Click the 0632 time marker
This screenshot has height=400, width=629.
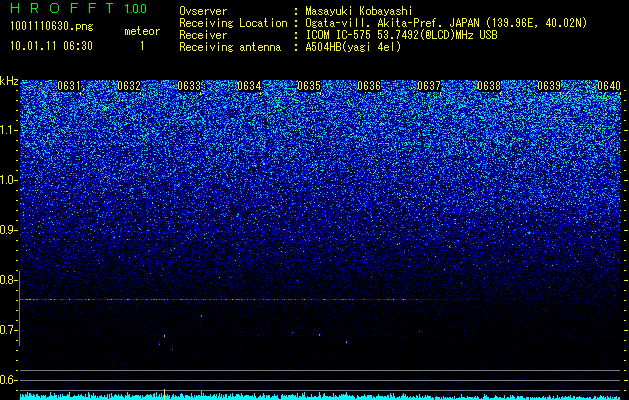[x=129, y=86]
